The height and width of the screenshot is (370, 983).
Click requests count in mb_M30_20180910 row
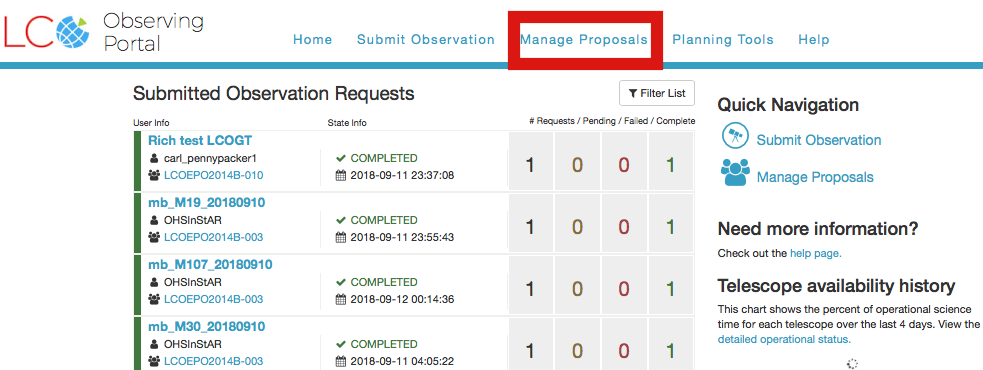530,351
